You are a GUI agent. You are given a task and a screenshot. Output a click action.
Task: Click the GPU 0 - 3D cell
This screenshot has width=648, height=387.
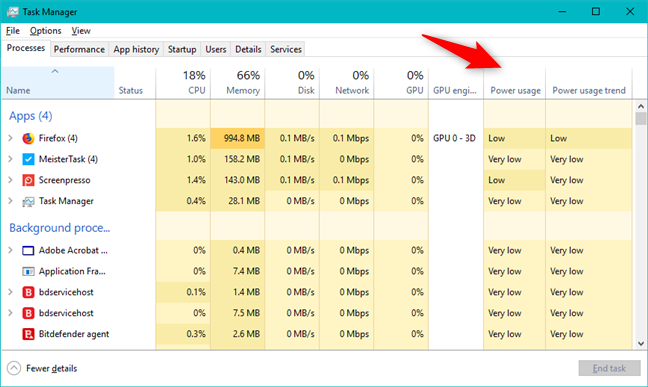pos(456,138)
